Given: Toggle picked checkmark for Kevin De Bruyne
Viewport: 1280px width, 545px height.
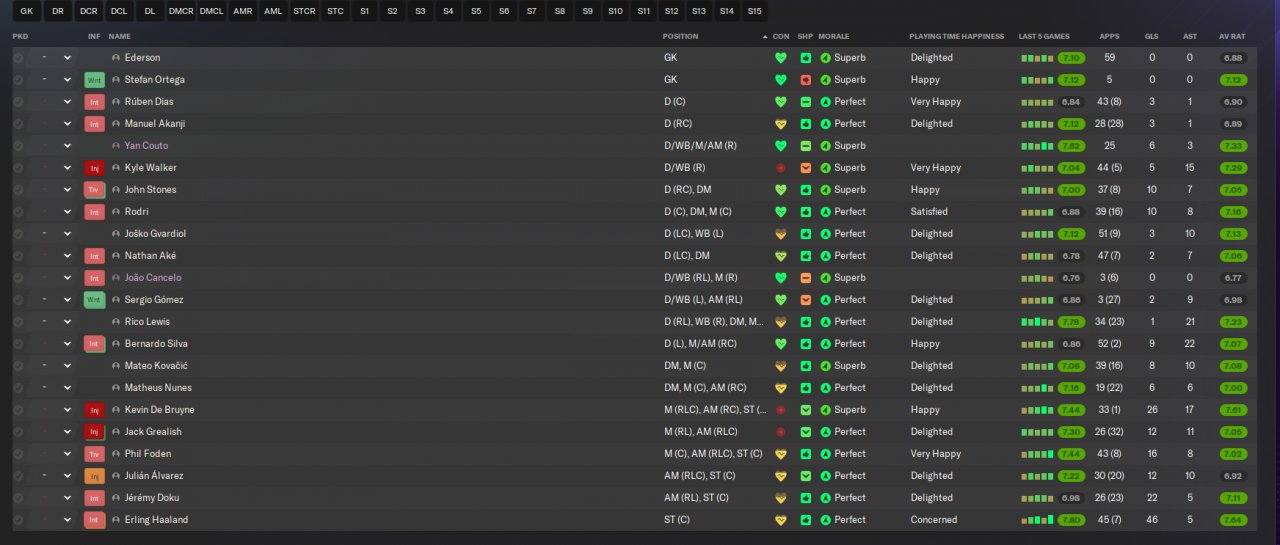Looking at the screenshot, I should 18,410.
